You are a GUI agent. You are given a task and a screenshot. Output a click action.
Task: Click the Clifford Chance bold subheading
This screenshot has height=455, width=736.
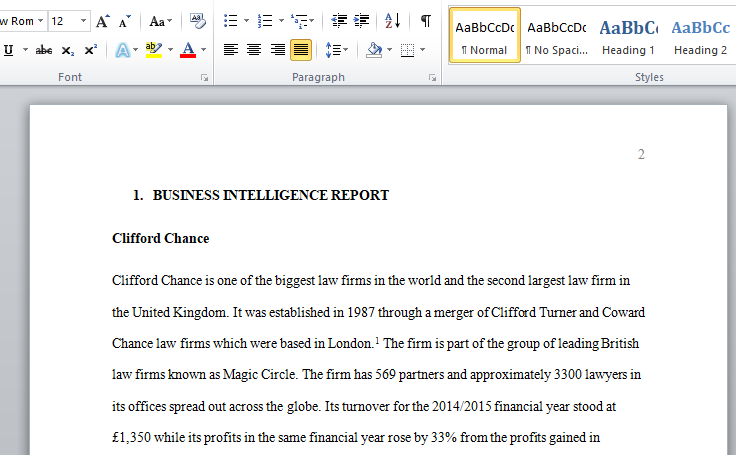[x=161, y=239]
